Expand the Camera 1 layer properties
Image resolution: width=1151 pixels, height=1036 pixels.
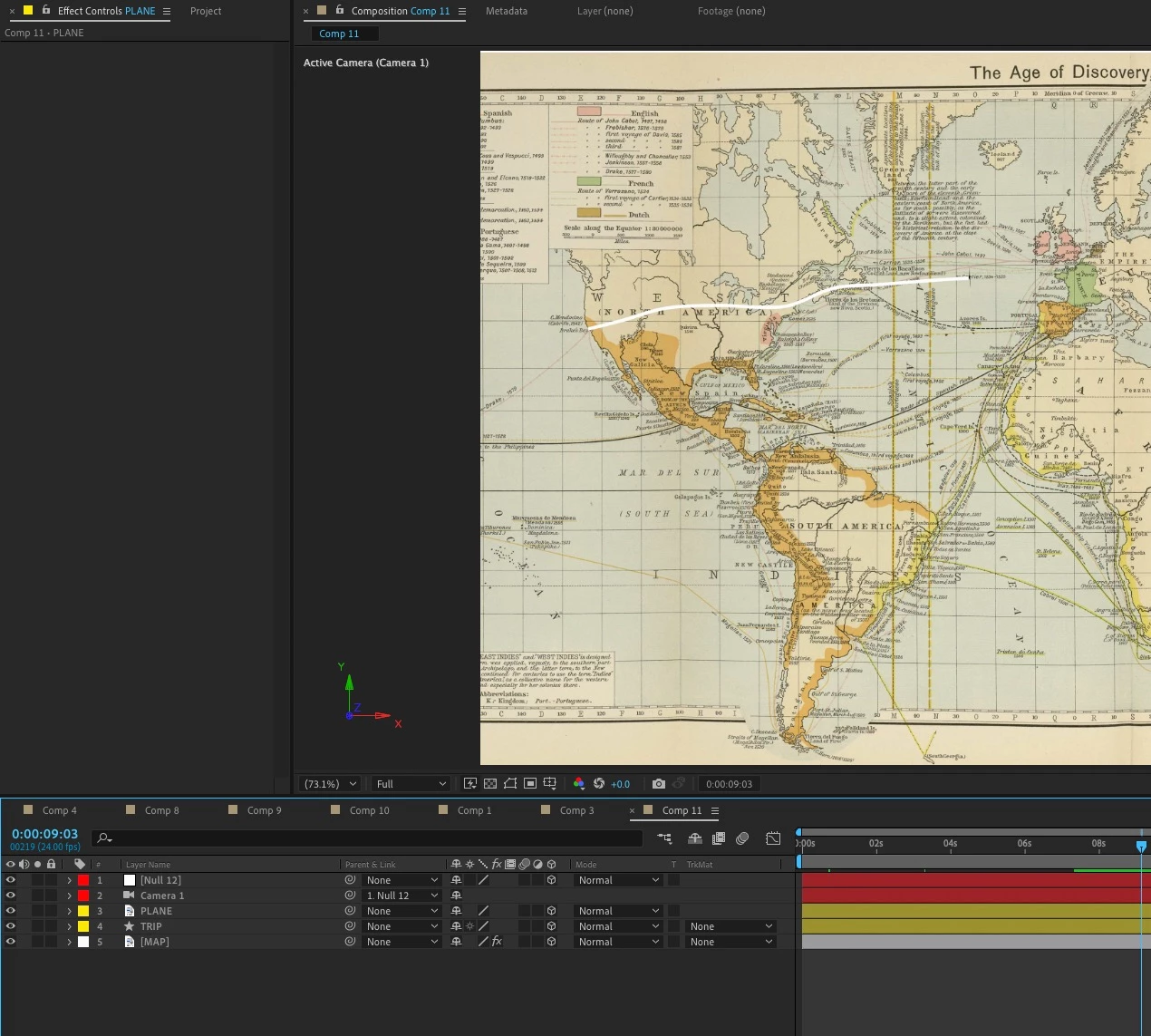click(69, 896)
